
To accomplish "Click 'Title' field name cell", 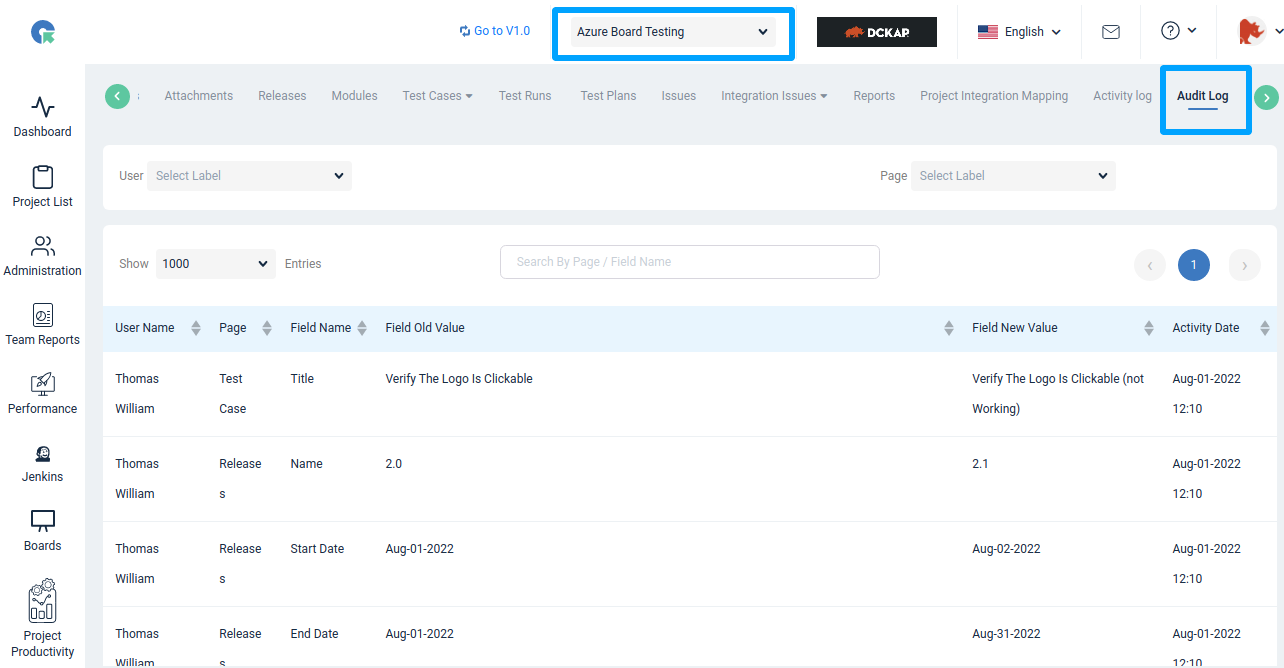I will (302, 379).
